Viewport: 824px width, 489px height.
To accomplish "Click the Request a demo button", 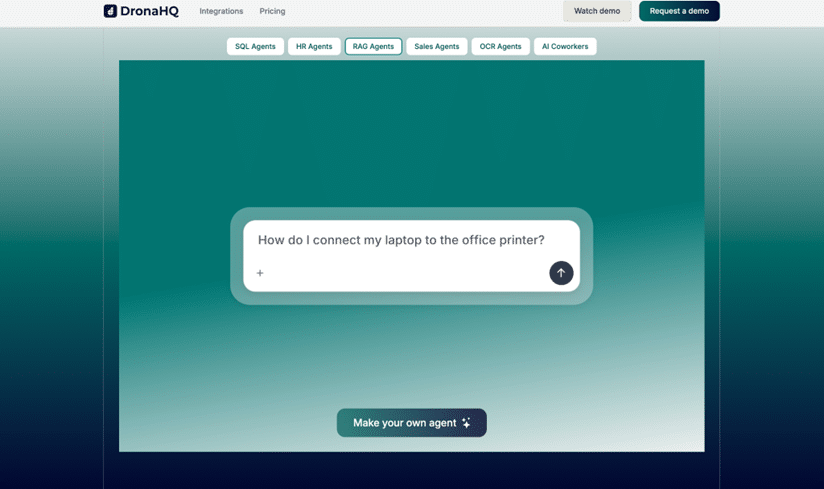I will coord(679,11).
